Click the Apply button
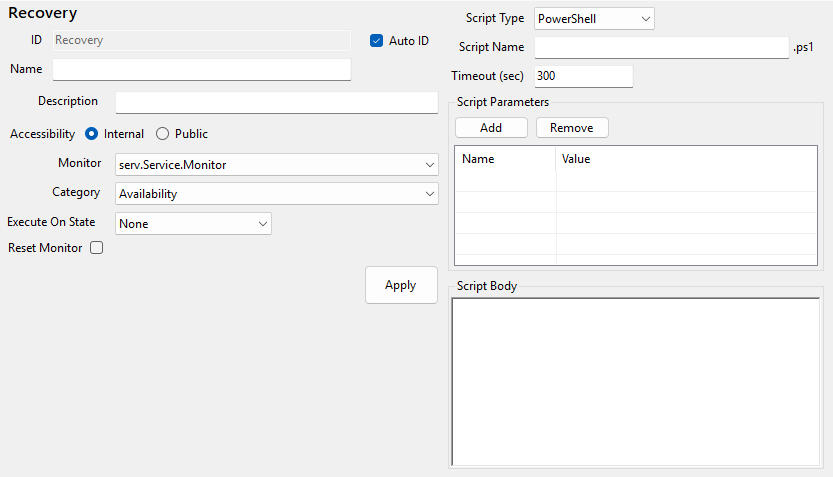 point(401,285)
